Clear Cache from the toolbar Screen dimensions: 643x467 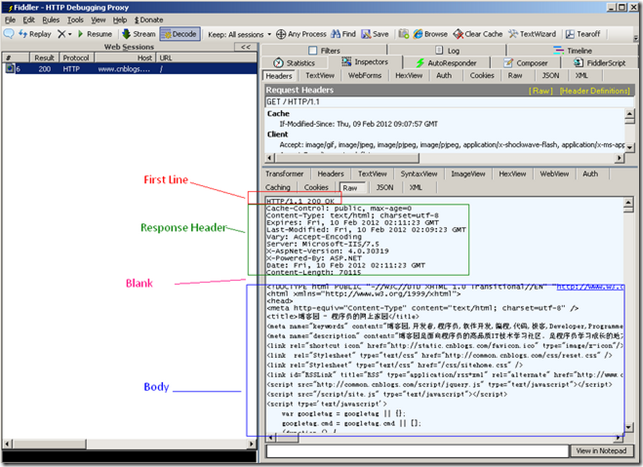(x=478, y=34)
